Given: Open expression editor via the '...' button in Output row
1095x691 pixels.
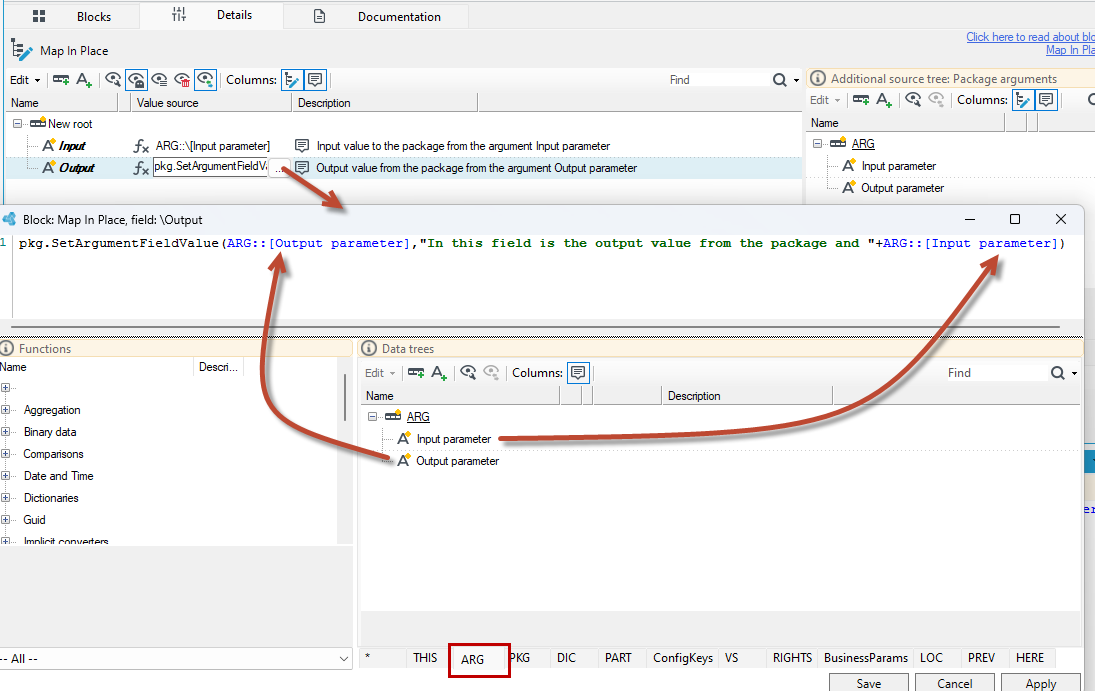Looking at the screenshot, I should [x=279, y=168].
